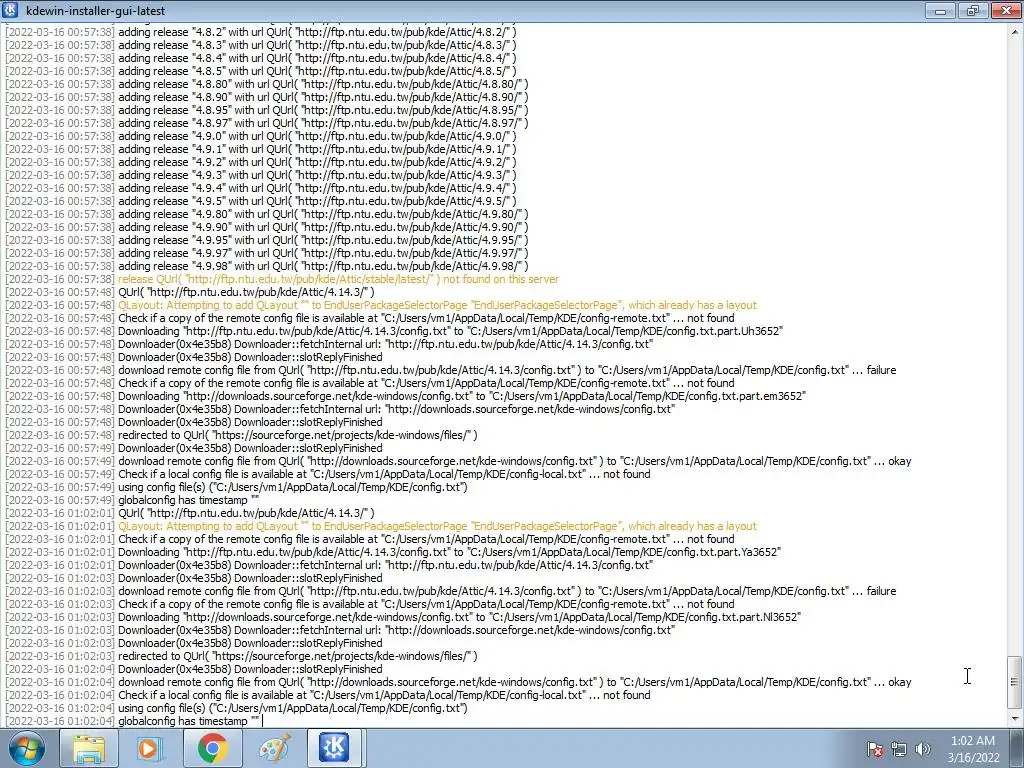Select the 01:02:04 download line ending okay

tap(458, 682)
